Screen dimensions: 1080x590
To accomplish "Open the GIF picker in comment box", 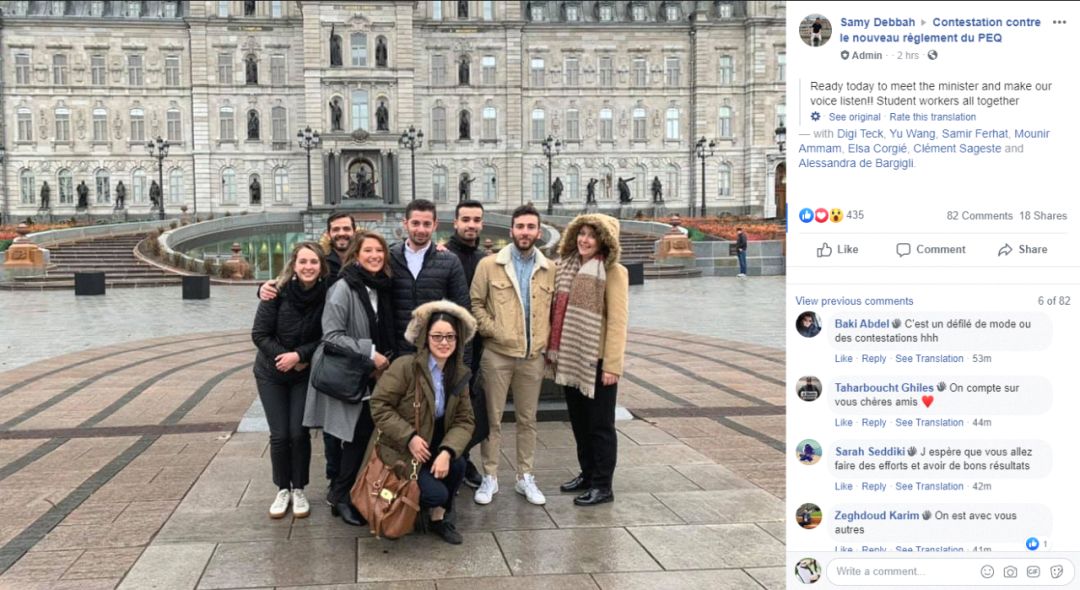I will point(1033,571).
